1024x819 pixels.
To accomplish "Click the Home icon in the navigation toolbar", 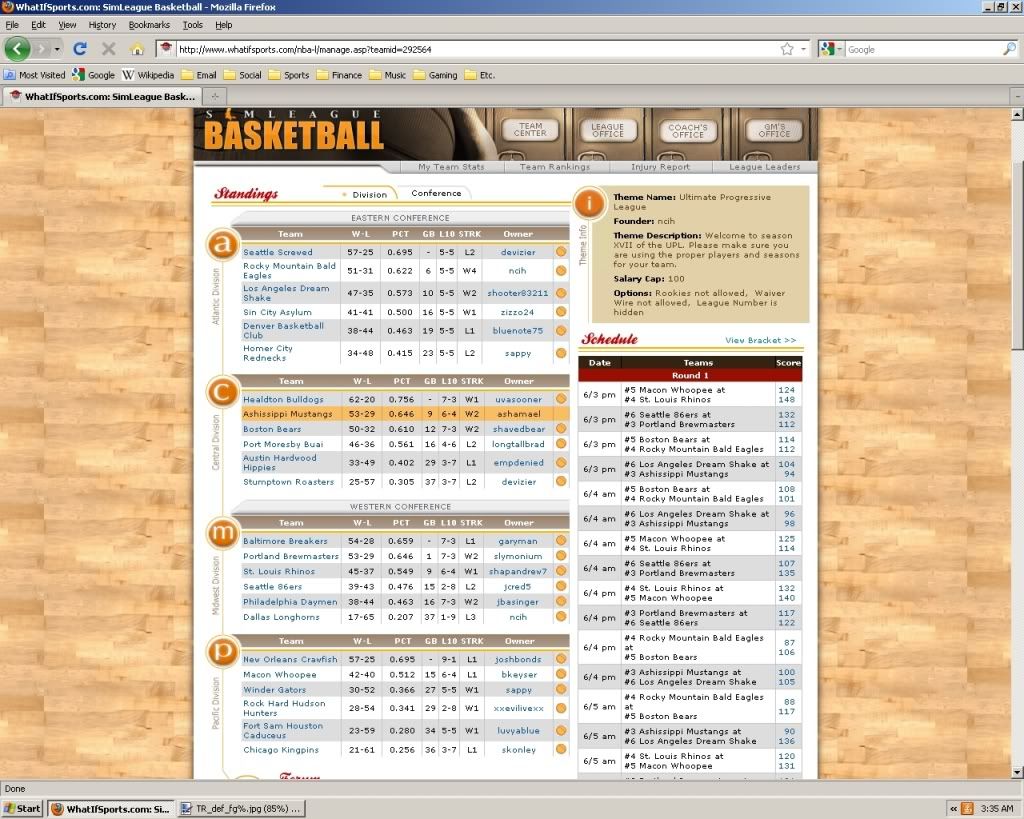I will coord(137,48).
